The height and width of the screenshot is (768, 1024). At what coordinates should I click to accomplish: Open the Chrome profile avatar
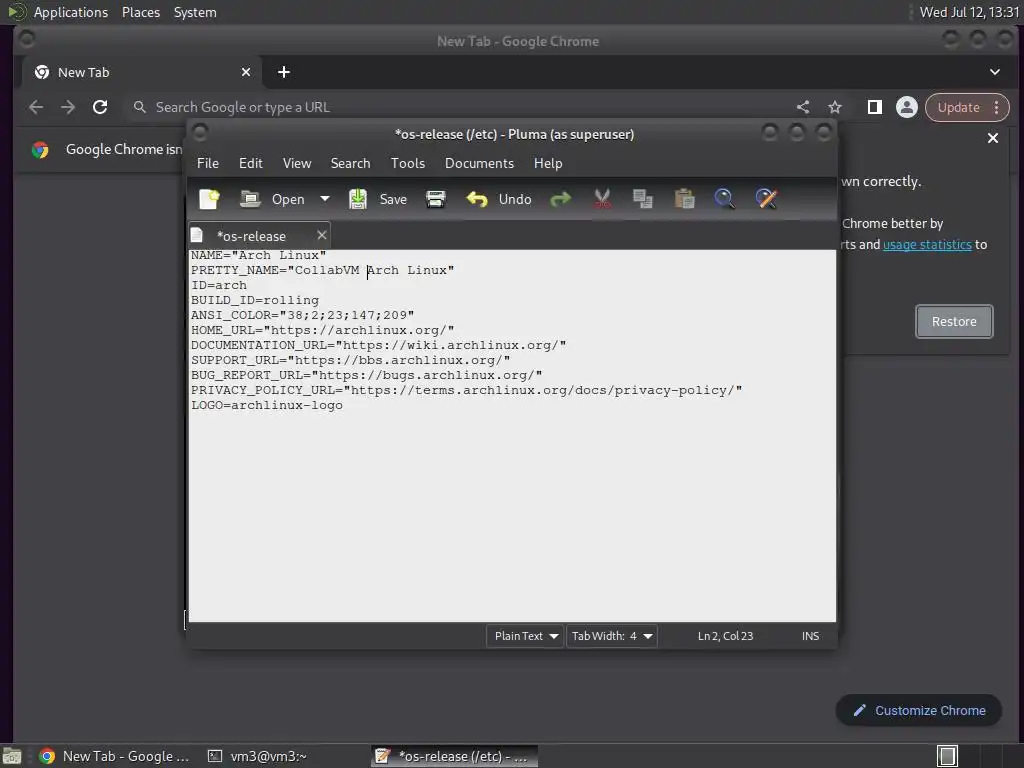pyautogui.click(x=906, y=107)
